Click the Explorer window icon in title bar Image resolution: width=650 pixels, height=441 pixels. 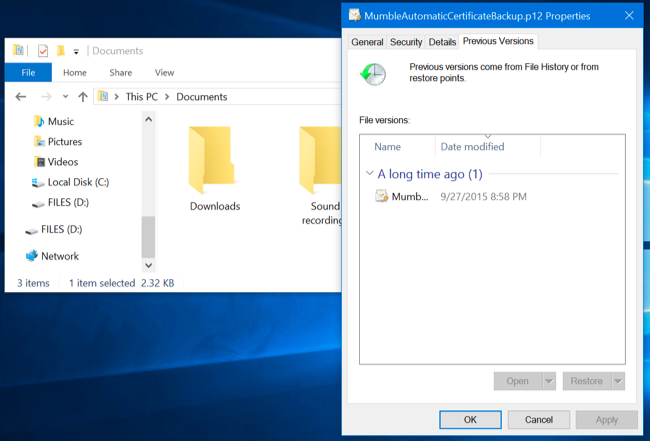click(x=18, y=50)
